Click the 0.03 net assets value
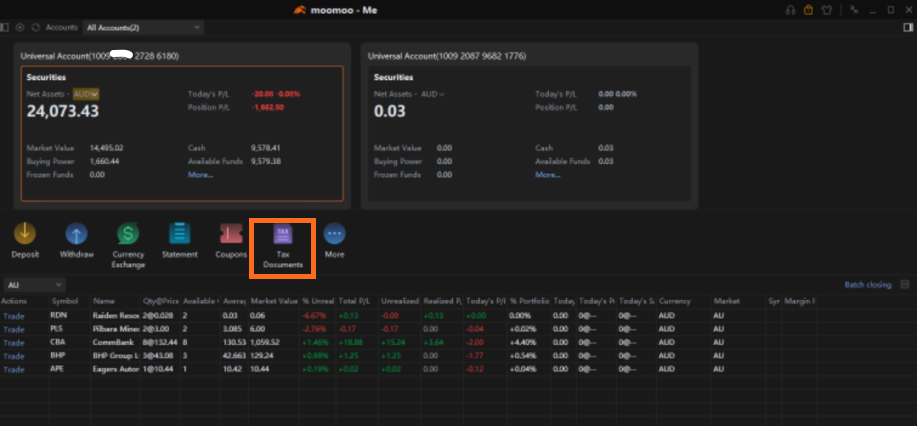 (x=389, y=111)
